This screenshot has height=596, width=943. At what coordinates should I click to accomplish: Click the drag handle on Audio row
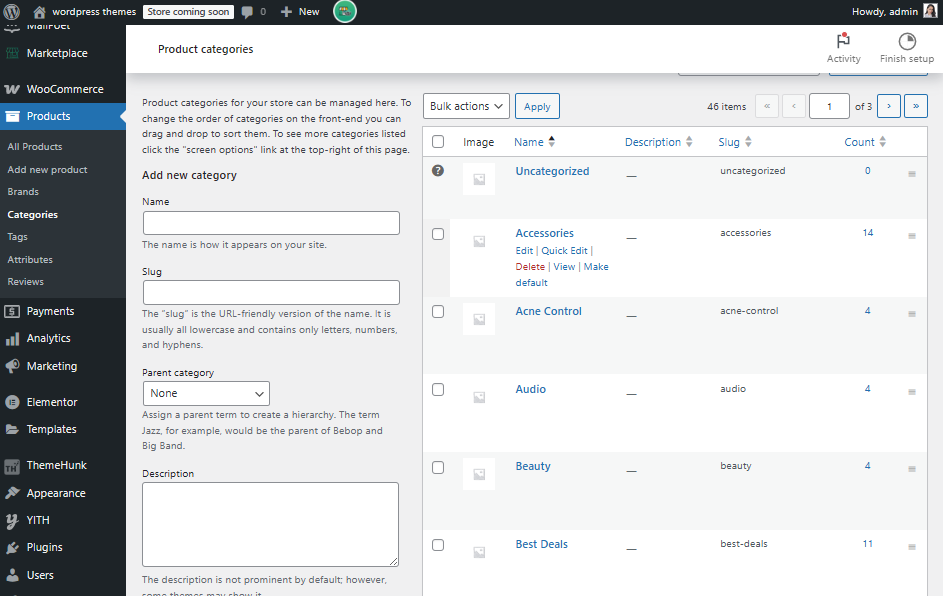[912, 392]
